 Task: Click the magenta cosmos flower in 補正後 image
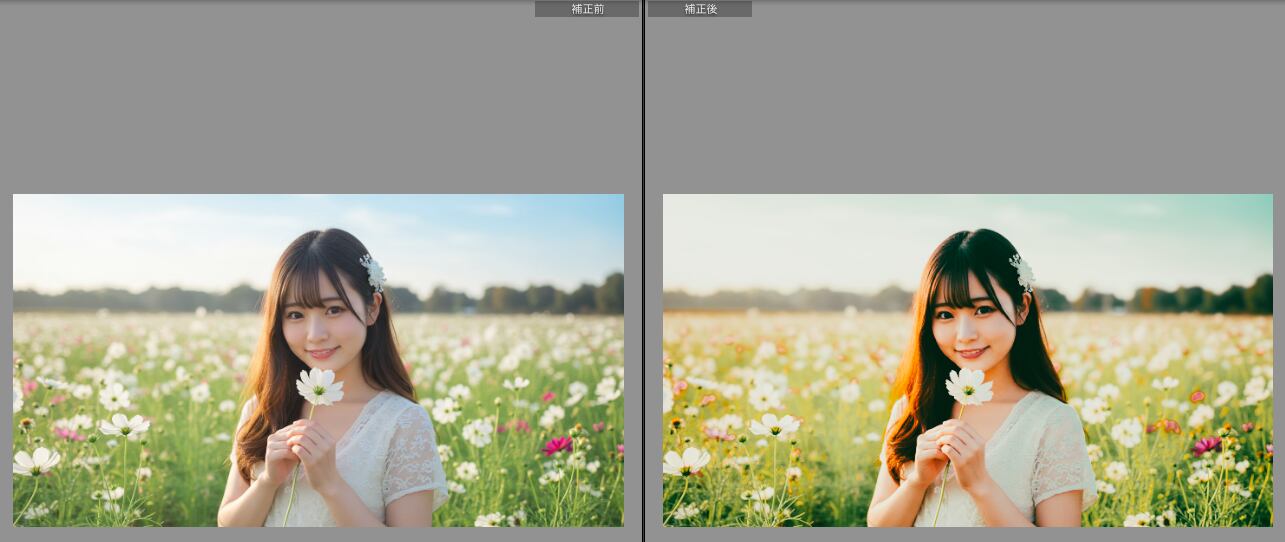(x=1206, y=445)
